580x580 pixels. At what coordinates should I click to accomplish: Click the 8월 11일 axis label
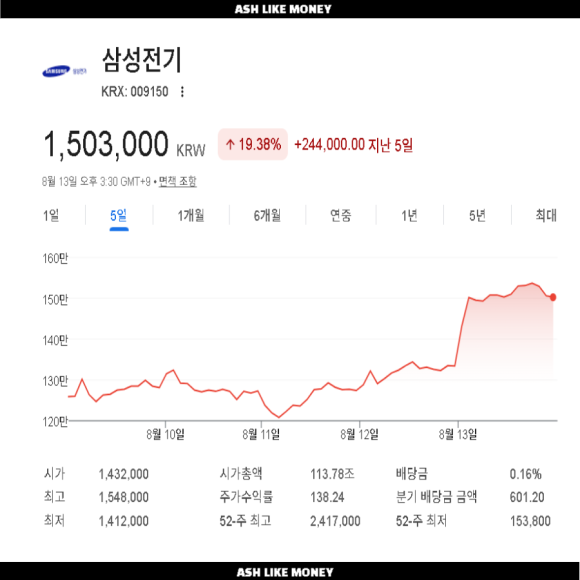click(x=261, y=434)
